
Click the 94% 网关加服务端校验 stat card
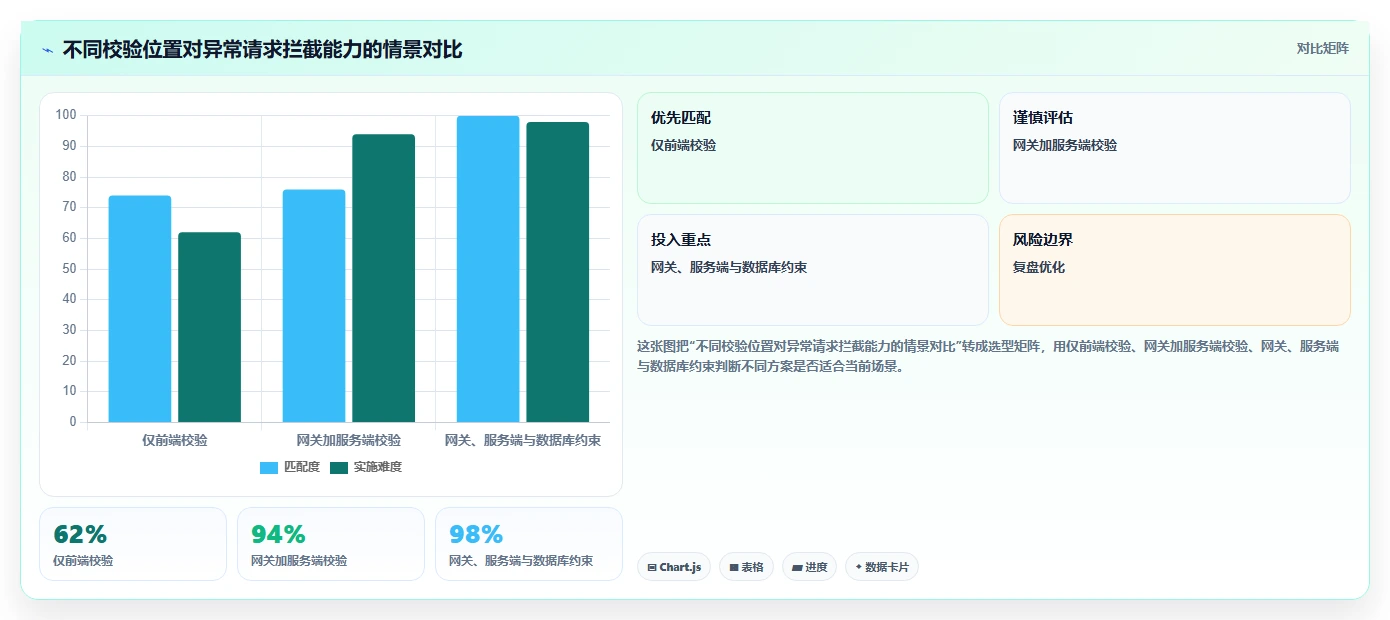point(331,544)
